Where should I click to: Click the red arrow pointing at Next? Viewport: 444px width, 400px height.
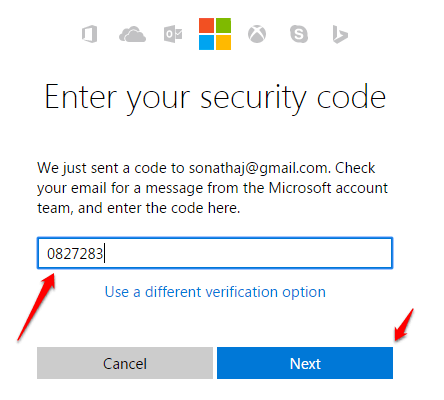pos(404,325)
